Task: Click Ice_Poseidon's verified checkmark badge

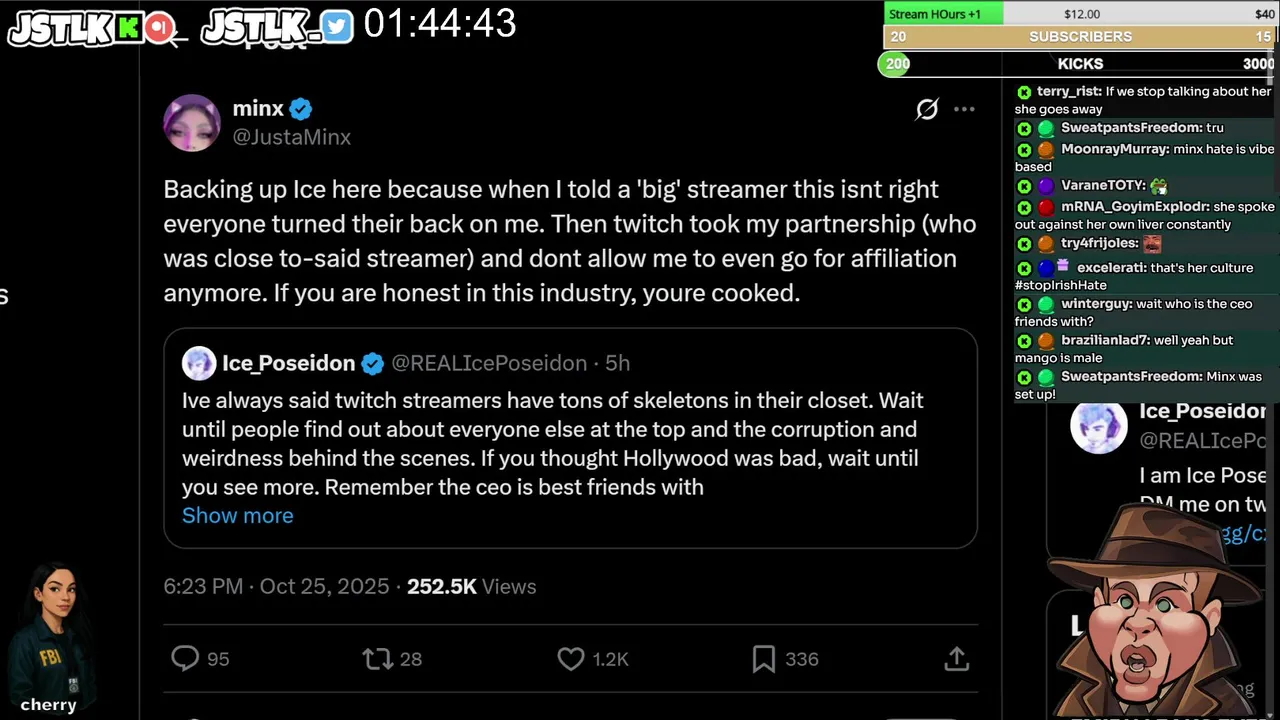Action: [373, 363]
